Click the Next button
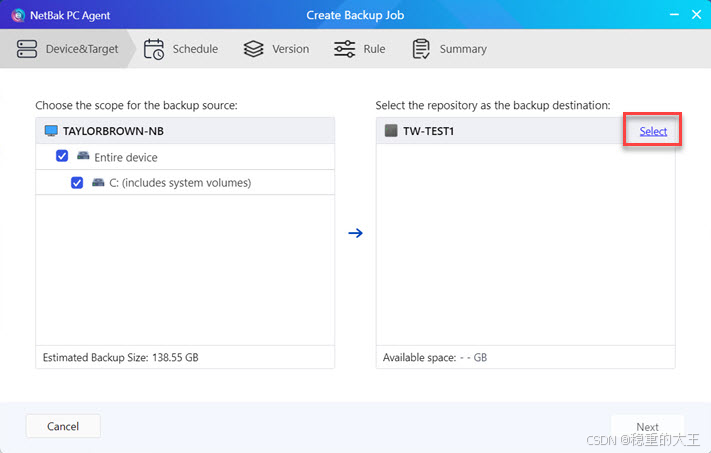 click(x=647, y=427)
